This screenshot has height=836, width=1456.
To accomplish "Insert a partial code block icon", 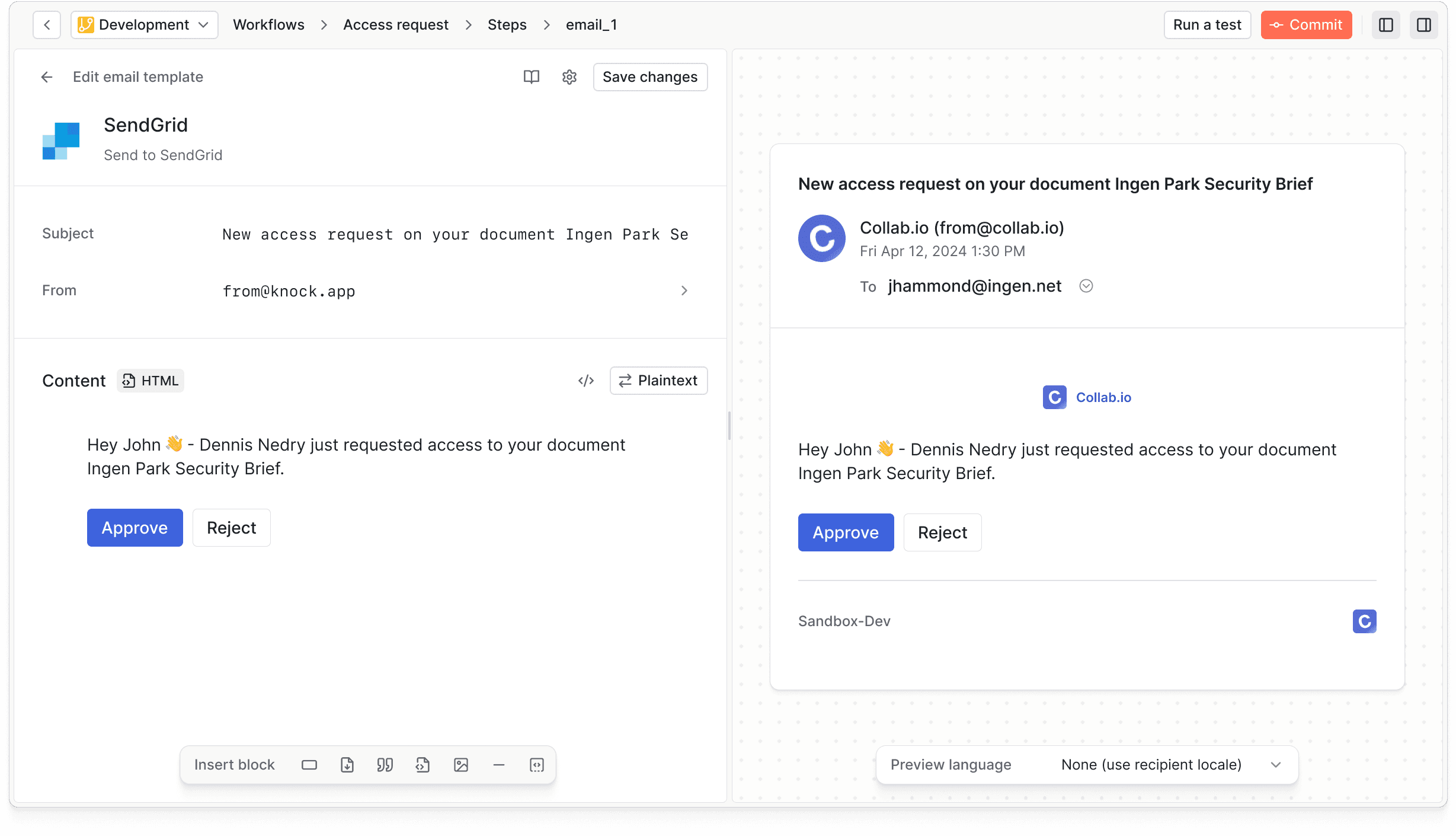I will coord(537,765).
